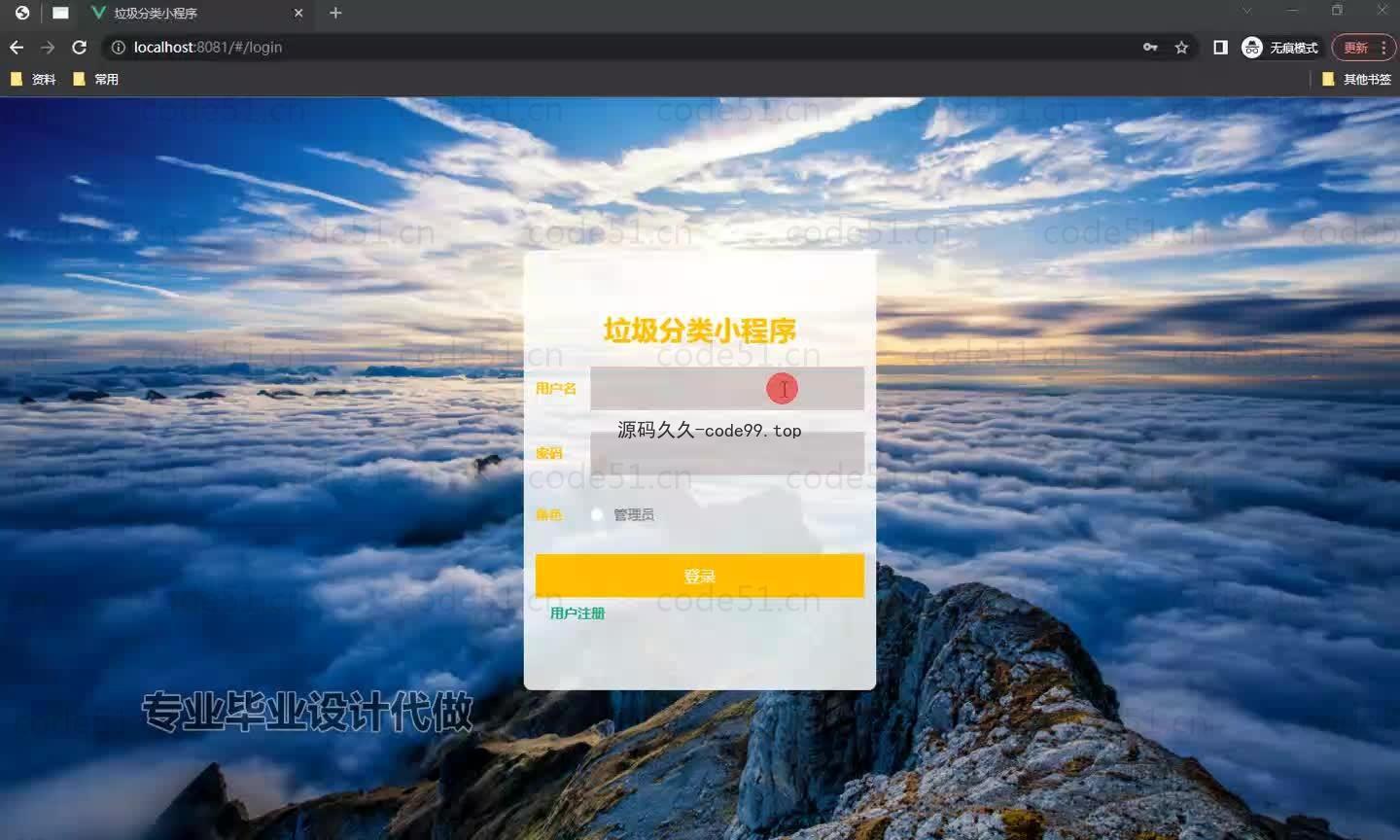Click the address bar URL localhost:8081

pos(208,48)
